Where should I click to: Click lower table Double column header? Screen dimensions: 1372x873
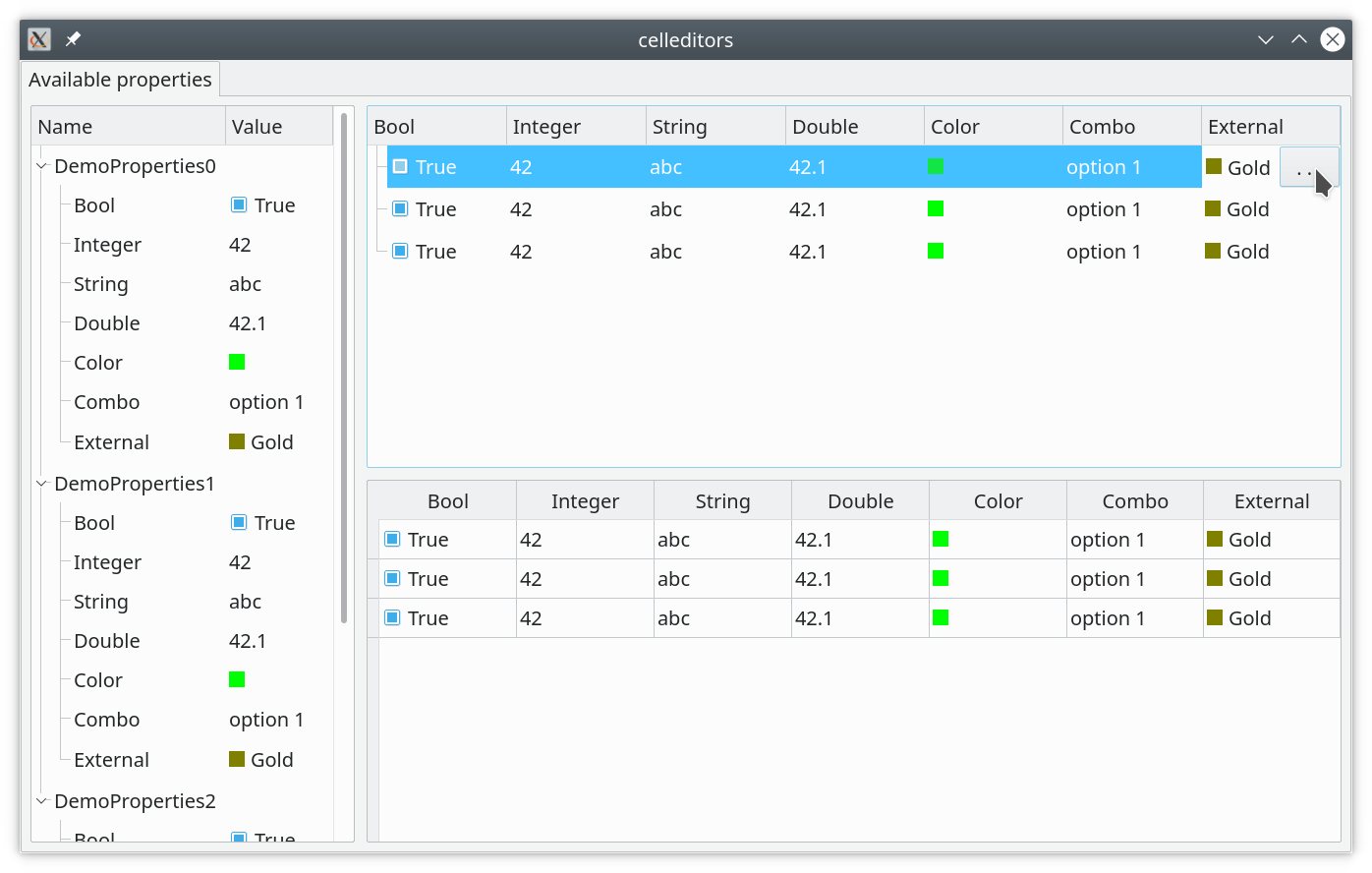pyautogui.click(x=860, y=501)
